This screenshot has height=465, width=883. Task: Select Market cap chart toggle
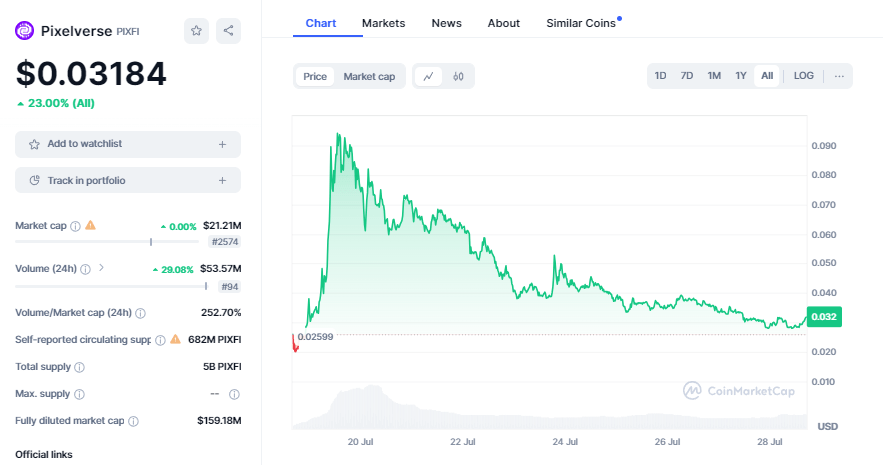(x=369, y=77)
